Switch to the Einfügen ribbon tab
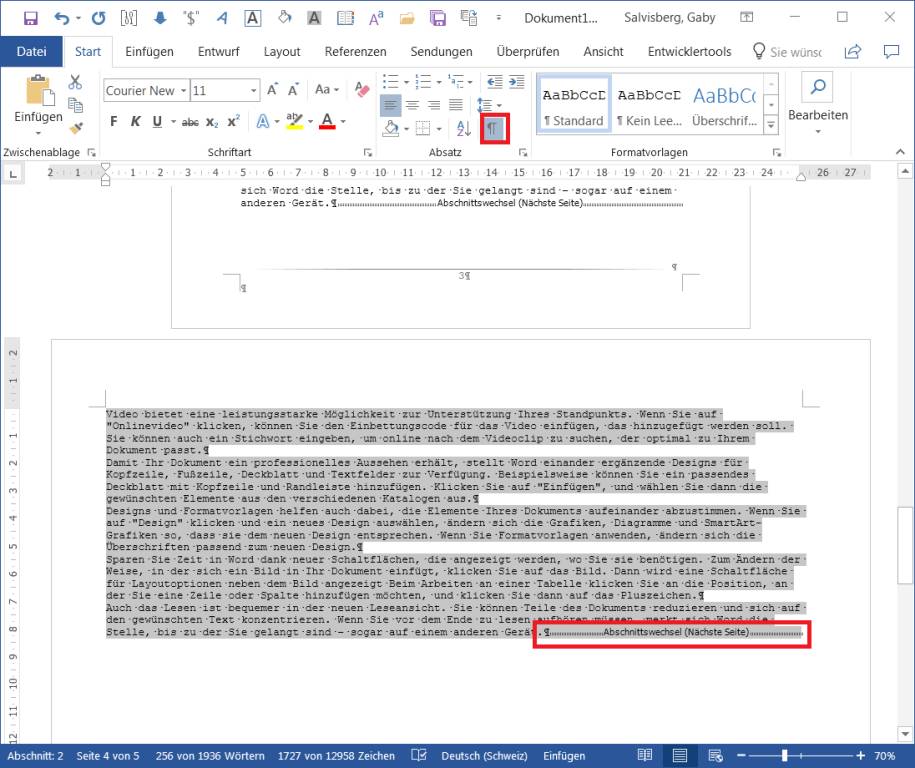The width and height of the screenshot is (915, 768). point(150,51)
